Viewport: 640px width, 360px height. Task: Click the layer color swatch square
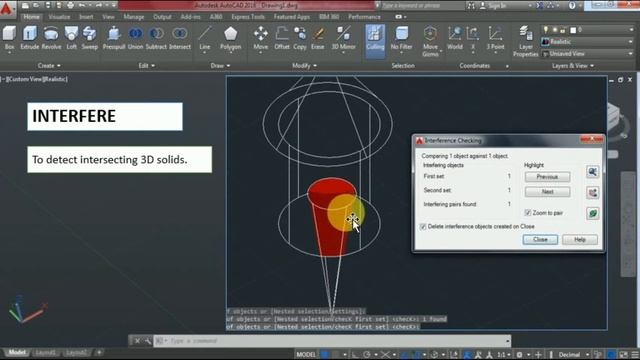click(x=573, y=30)
